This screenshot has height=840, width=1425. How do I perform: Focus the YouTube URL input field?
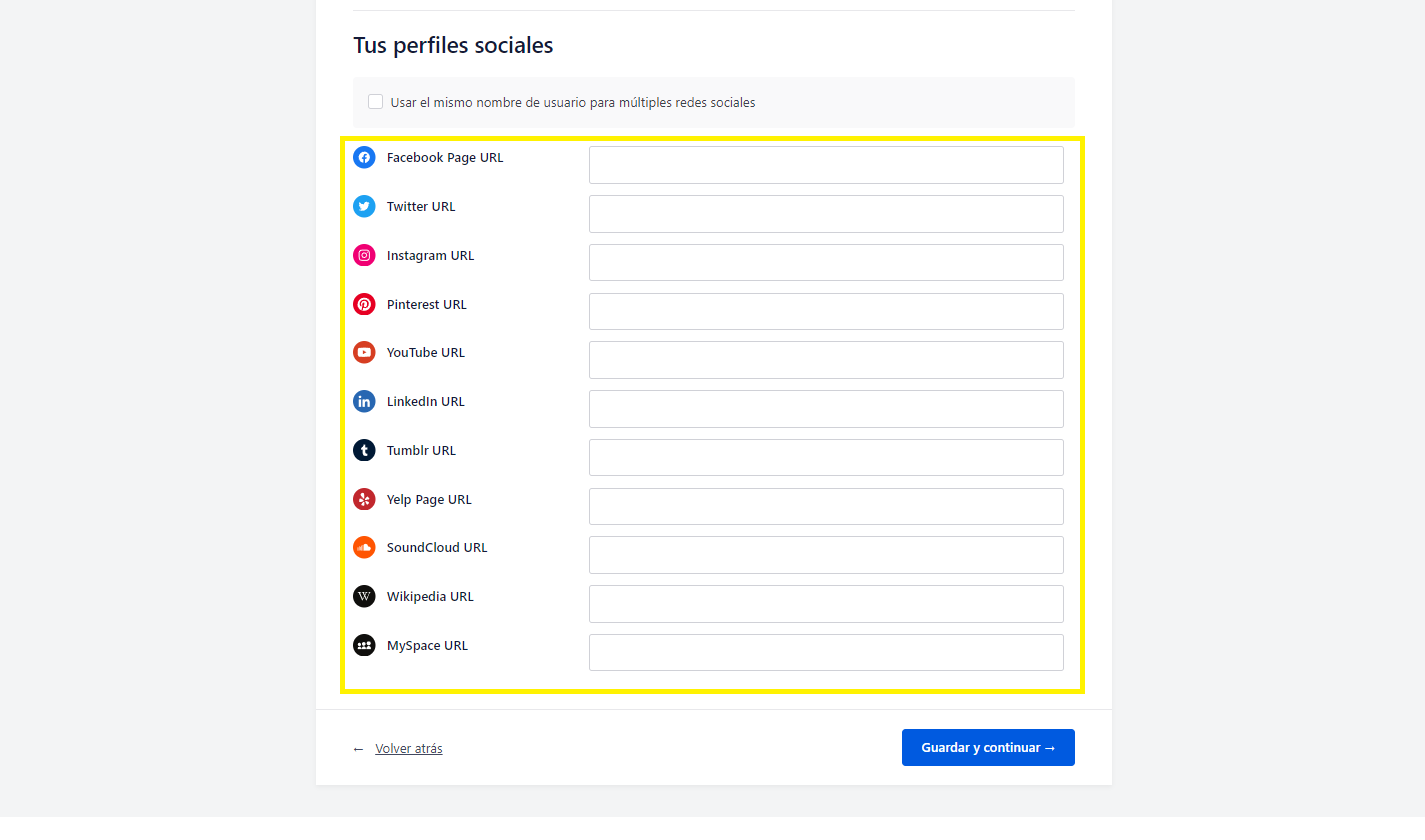[x=826, y=360]
